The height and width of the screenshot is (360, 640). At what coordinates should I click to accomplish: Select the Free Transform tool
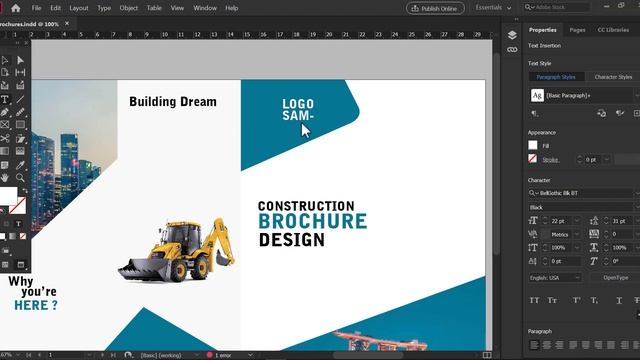(20, 139)
